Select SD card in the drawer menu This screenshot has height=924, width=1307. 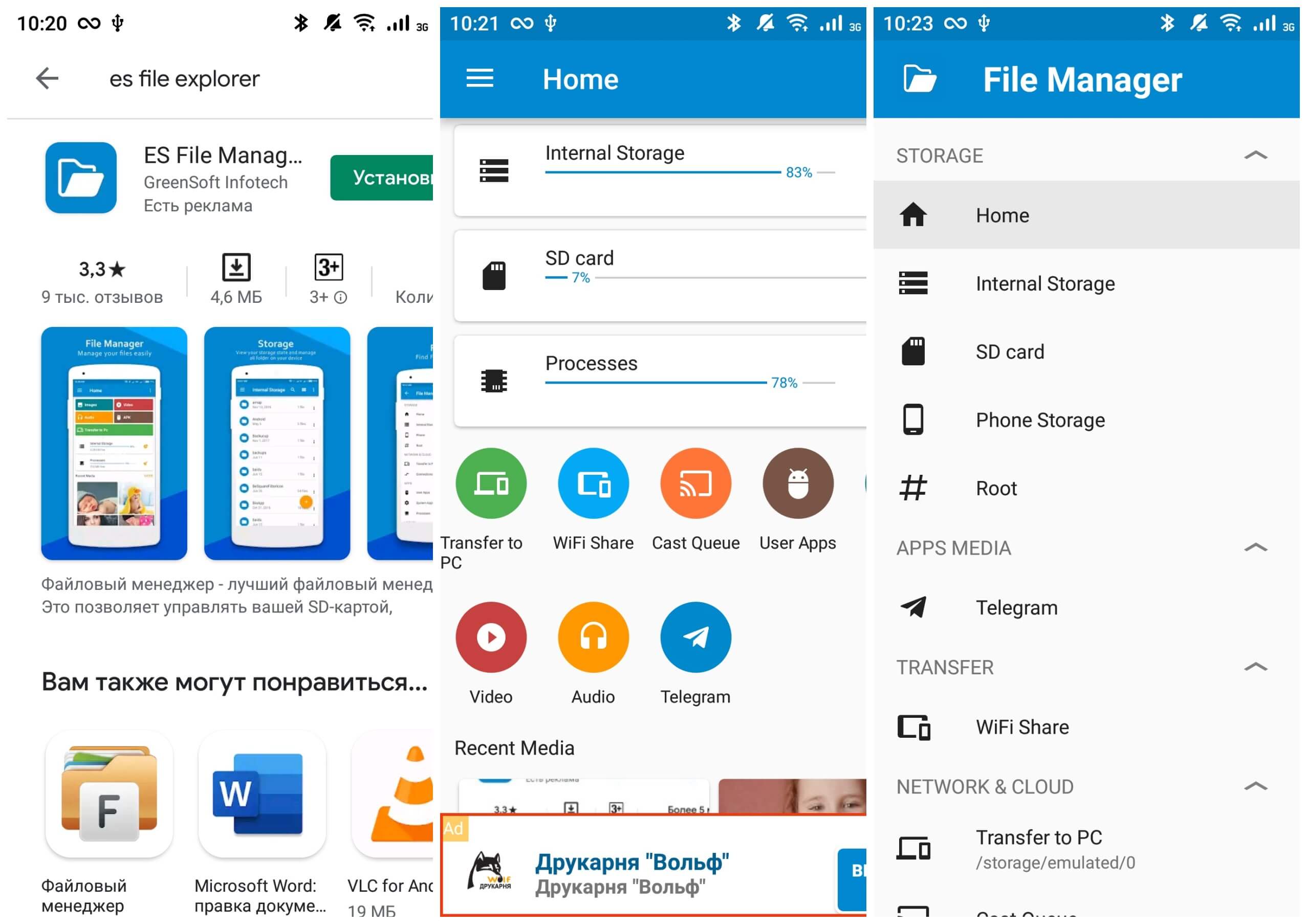click(x=1086, y=351)
